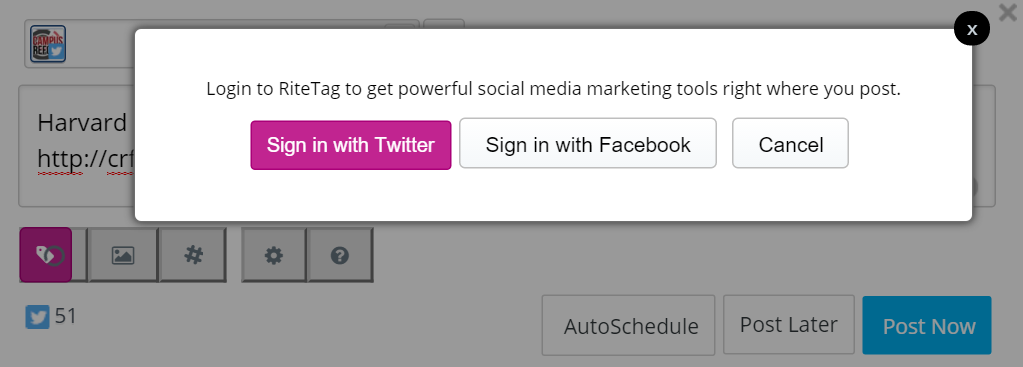
Task: Choose Sign in with Facebook
Action: (x=588, y=143)
